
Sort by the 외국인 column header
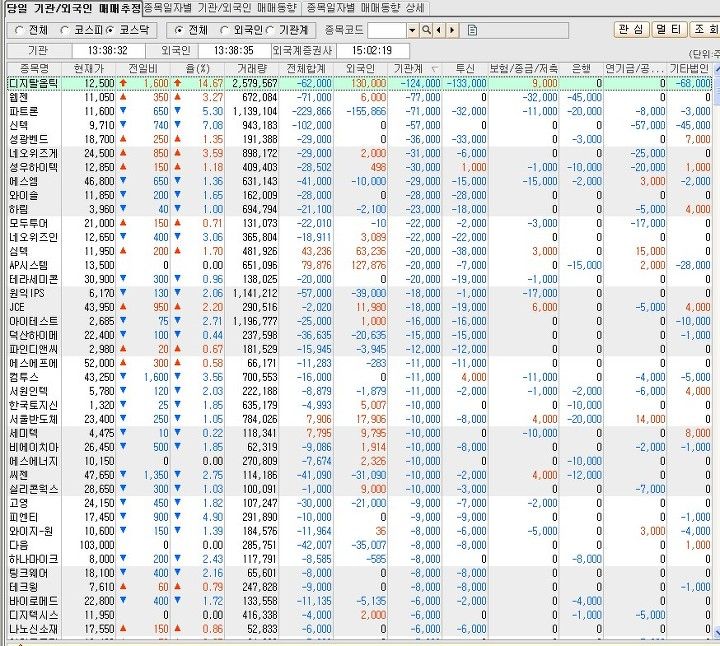click(360, 68)
